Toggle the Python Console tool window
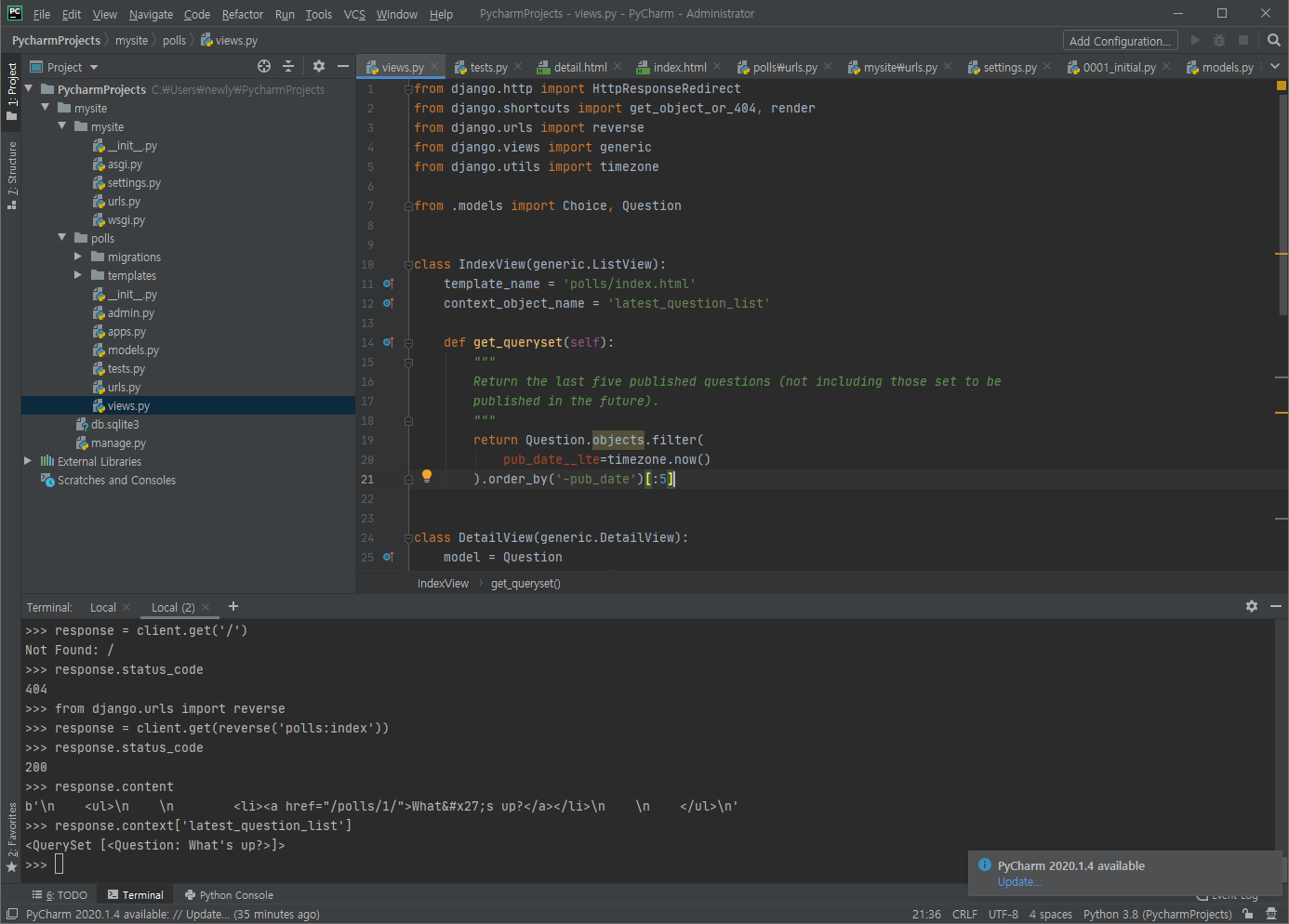 (229, 895)
